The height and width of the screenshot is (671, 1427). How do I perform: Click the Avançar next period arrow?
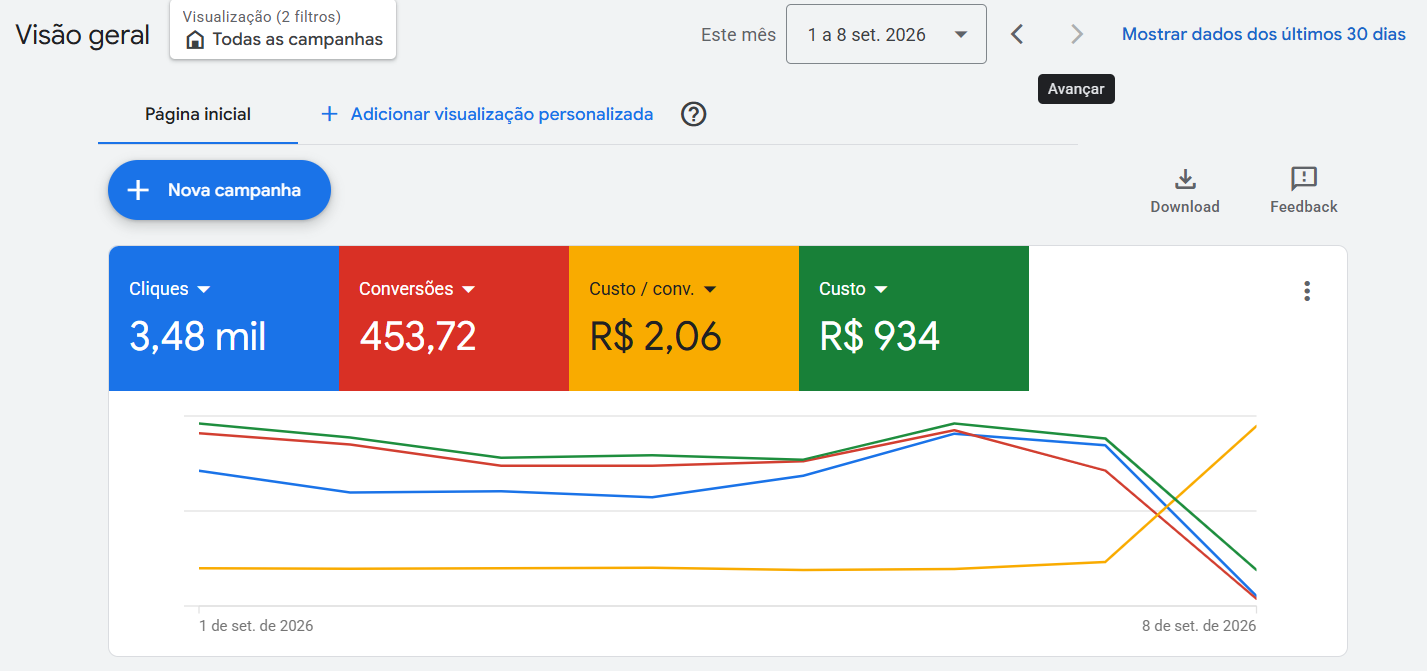tap(1077, 34)
